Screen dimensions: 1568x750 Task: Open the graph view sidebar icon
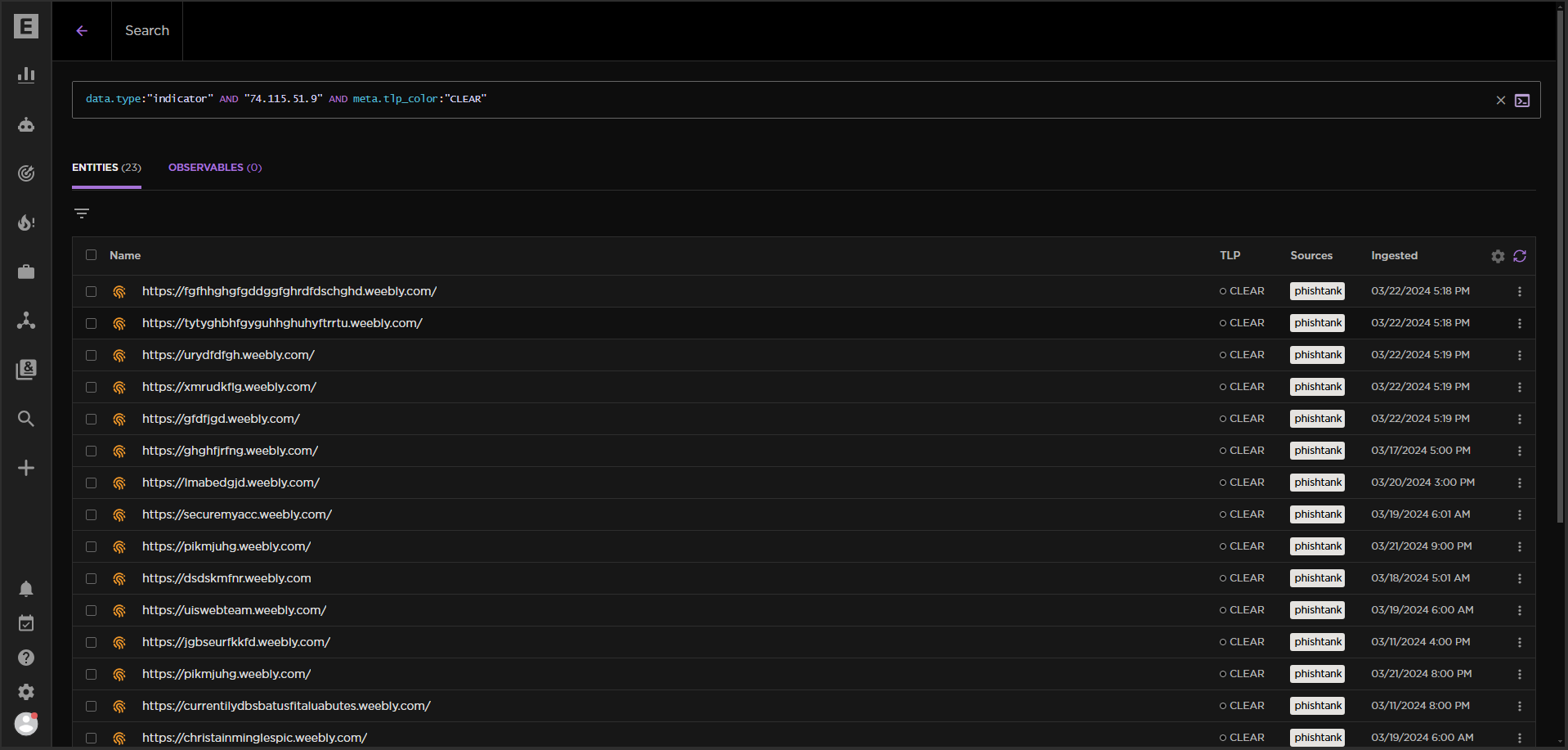[x=26, y=321]
